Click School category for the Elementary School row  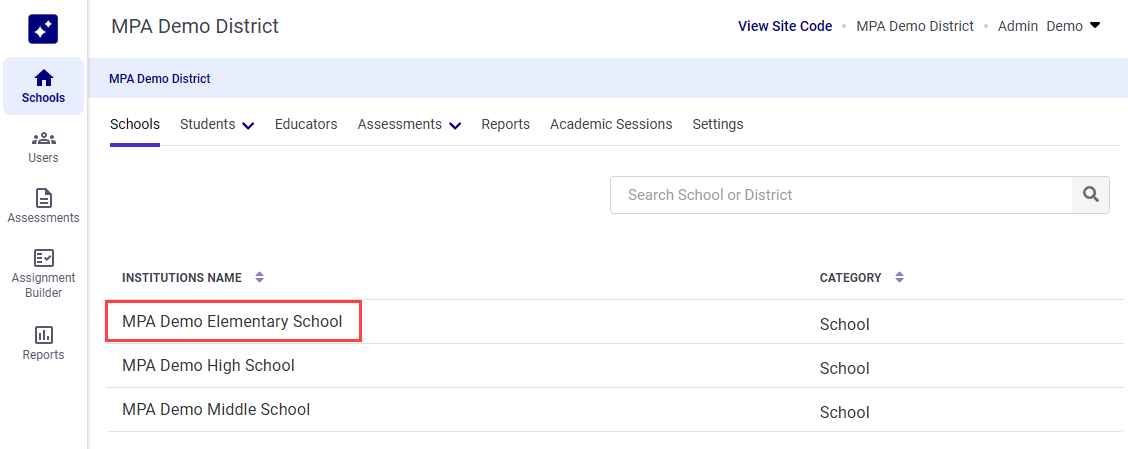[x=845, y=325]
